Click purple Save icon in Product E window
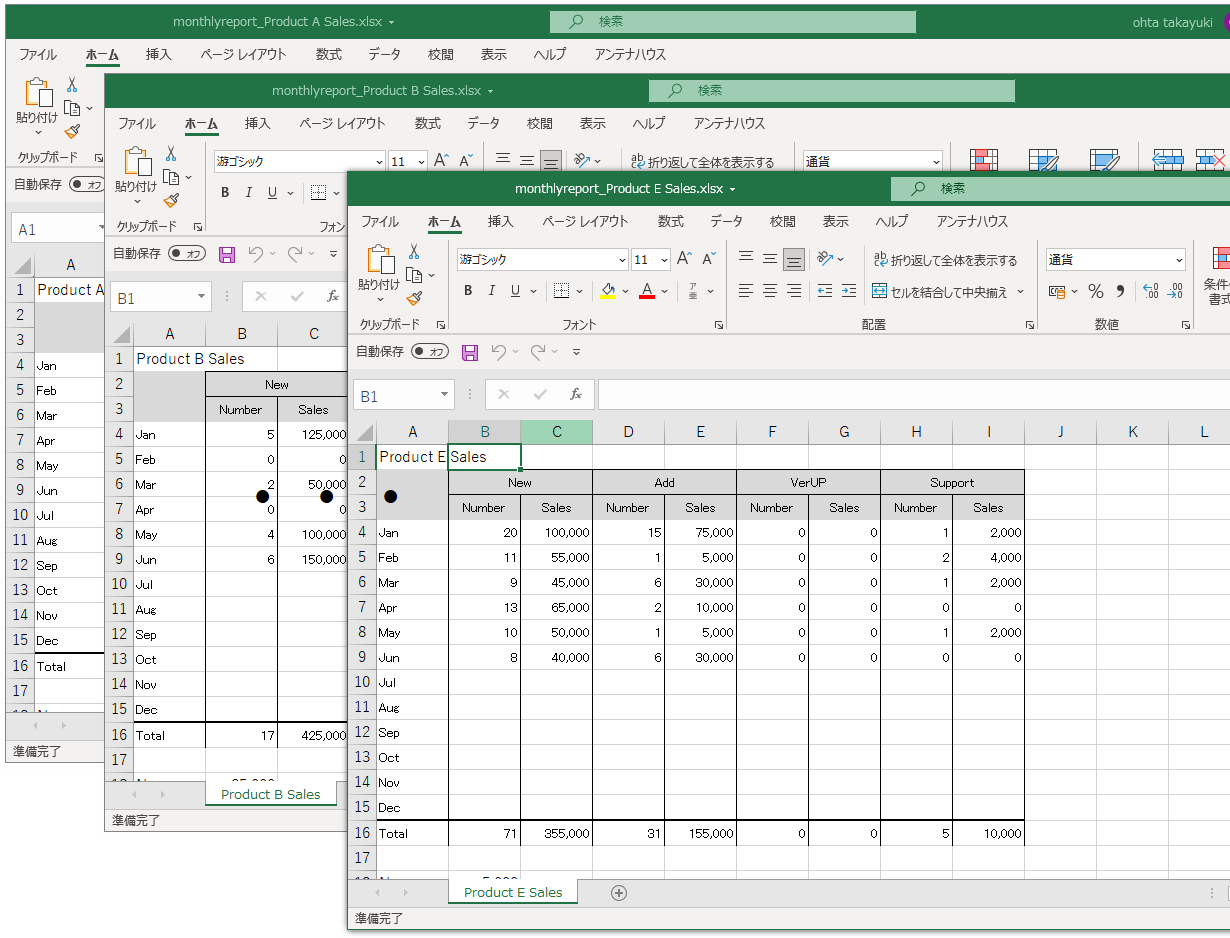The width and height of the screenshot is (1230, 938). [x=470, y=352]
